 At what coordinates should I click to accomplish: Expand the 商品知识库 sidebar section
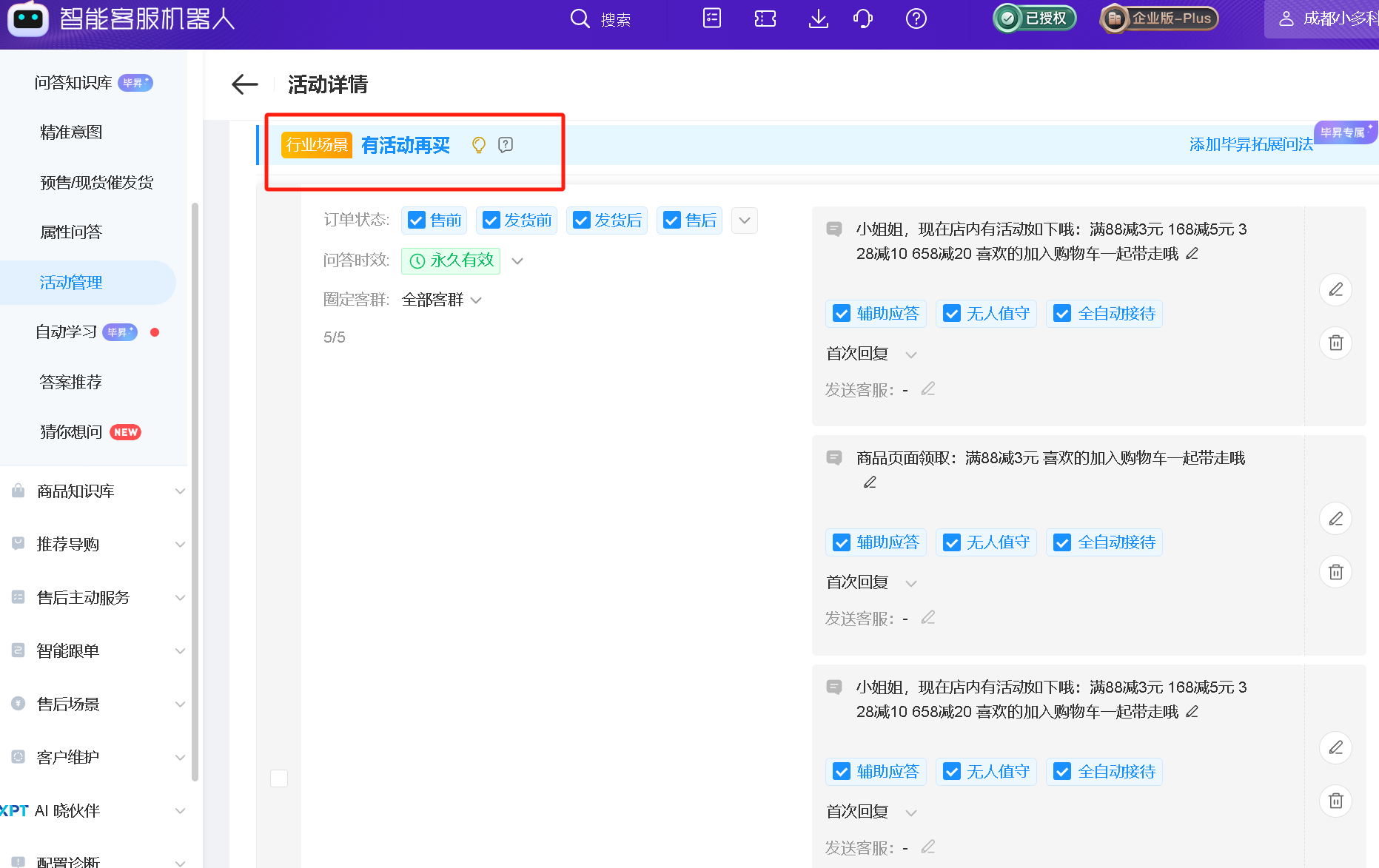click(x=180, y=491)
